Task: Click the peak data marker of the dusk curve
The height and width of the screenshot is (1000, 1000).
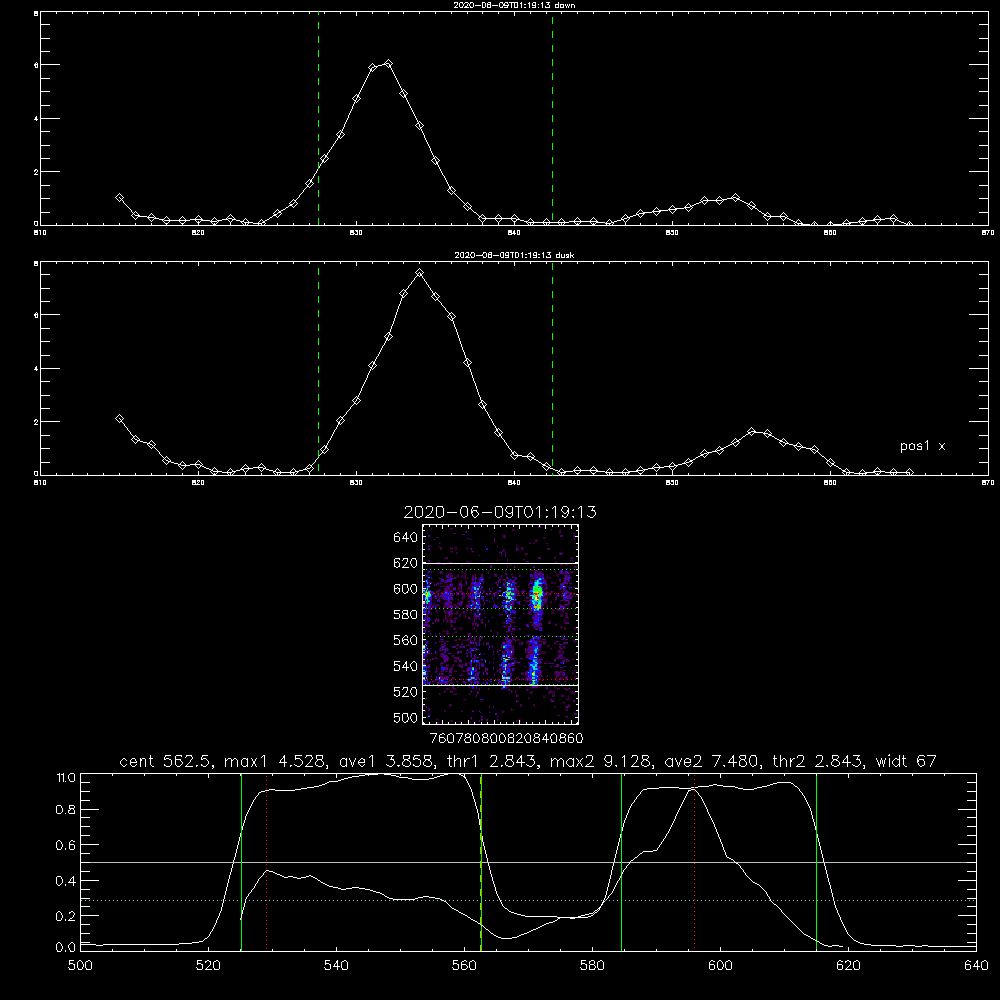Action: coord(419,273)
